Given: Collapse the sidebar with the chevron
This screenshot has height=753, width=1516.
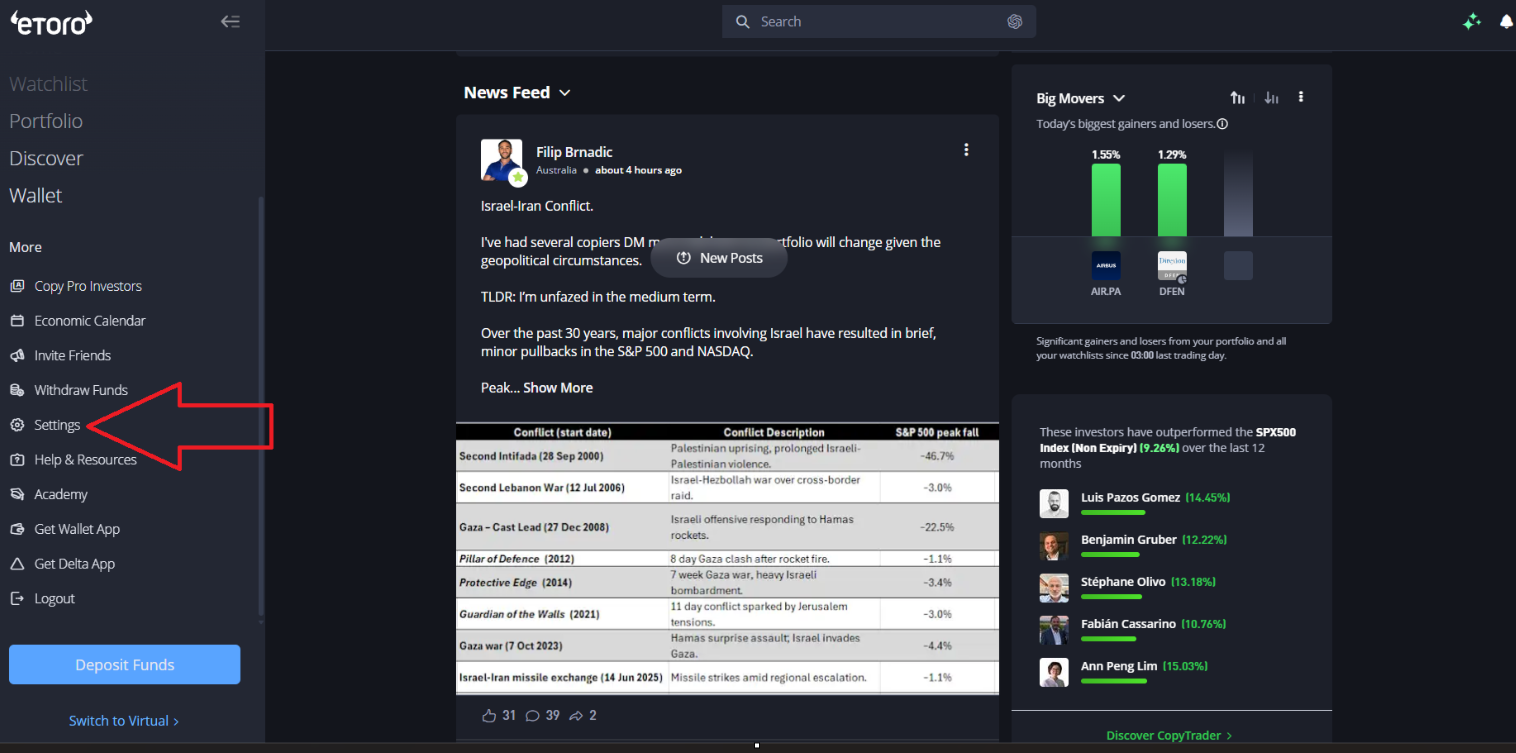Looking at the screenshot, I should [x=230, y=21].
